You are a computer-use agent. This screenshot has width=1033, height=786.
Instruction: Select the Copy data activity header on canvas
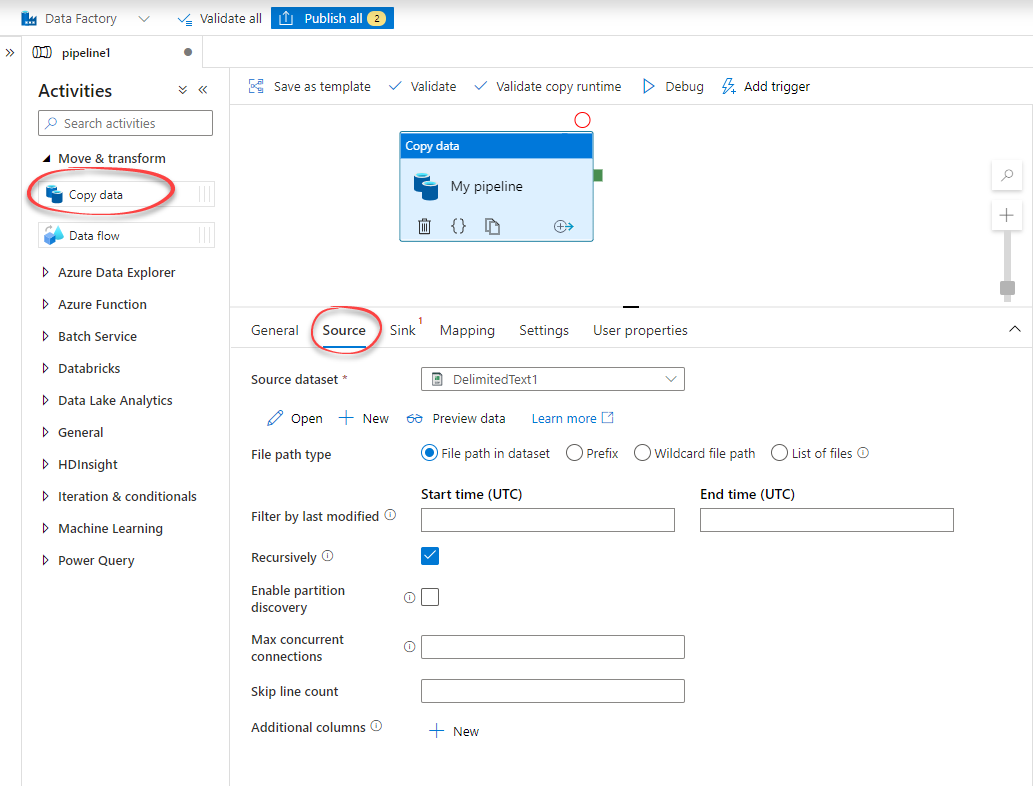pyautogui.click(x=496, y=146)
